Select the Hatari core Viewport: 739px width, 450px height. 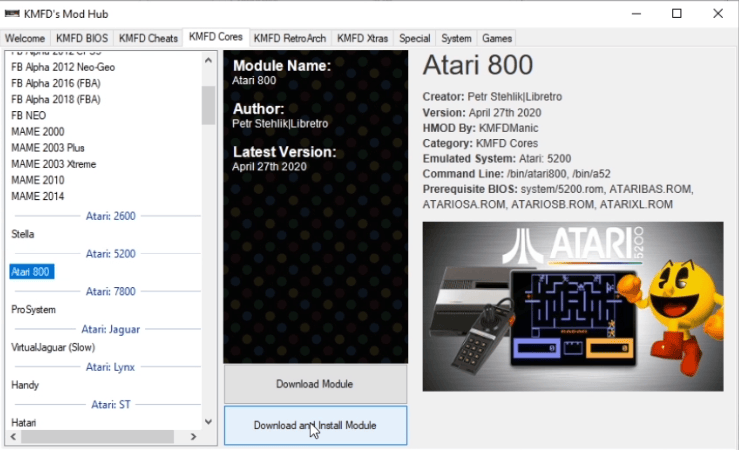point(24,422)
